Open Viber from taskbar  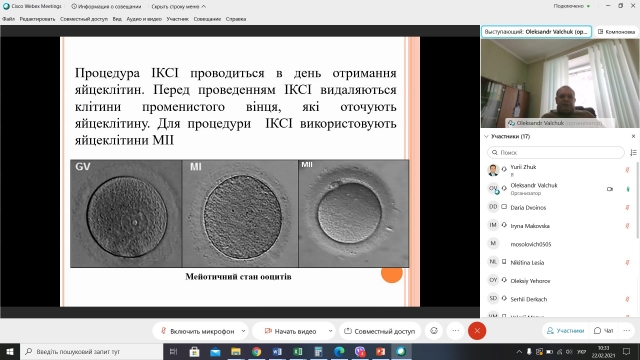coord(360,351)
